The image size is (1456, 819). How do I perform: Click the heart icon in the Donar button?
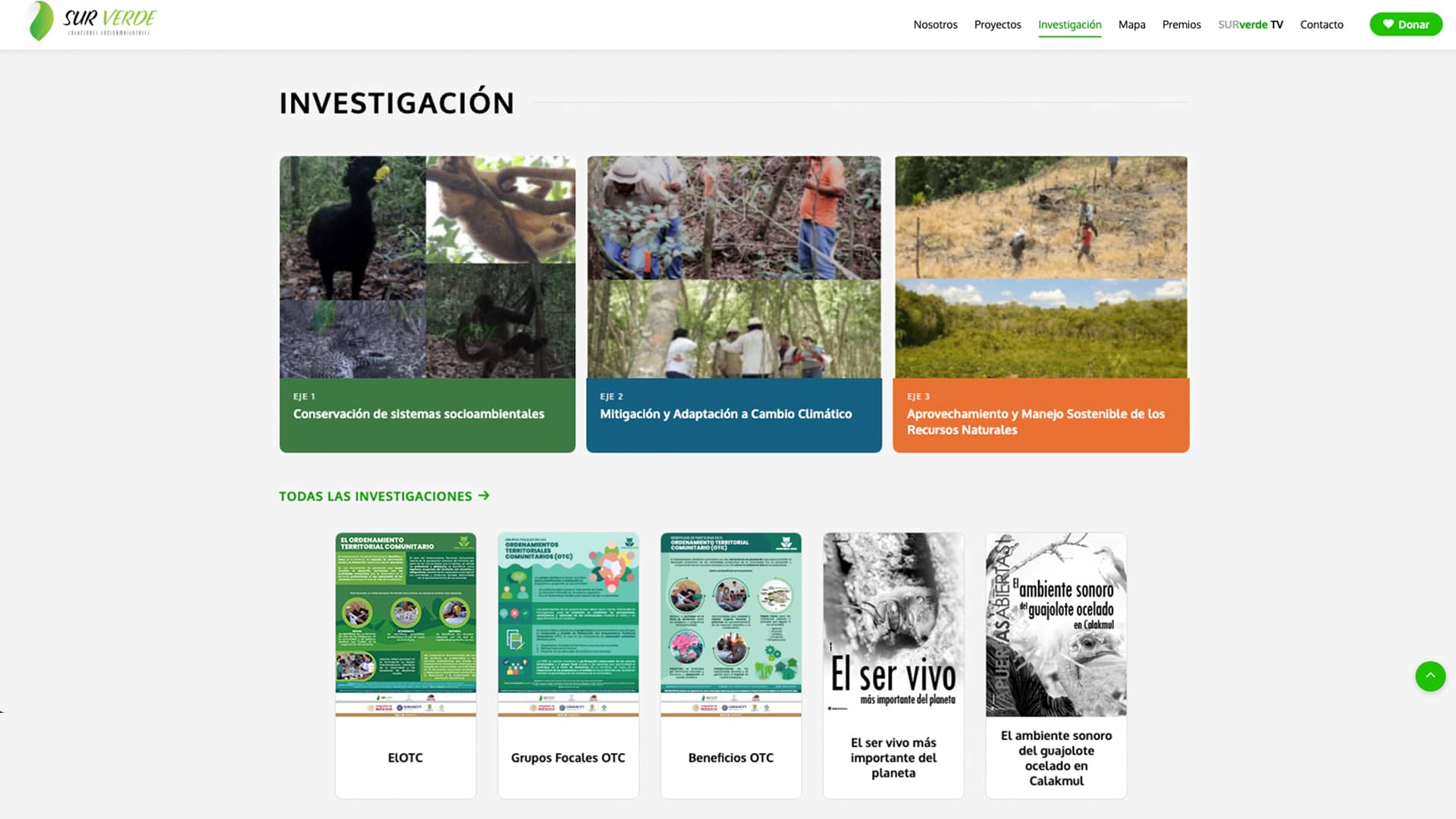point(1388,24)
